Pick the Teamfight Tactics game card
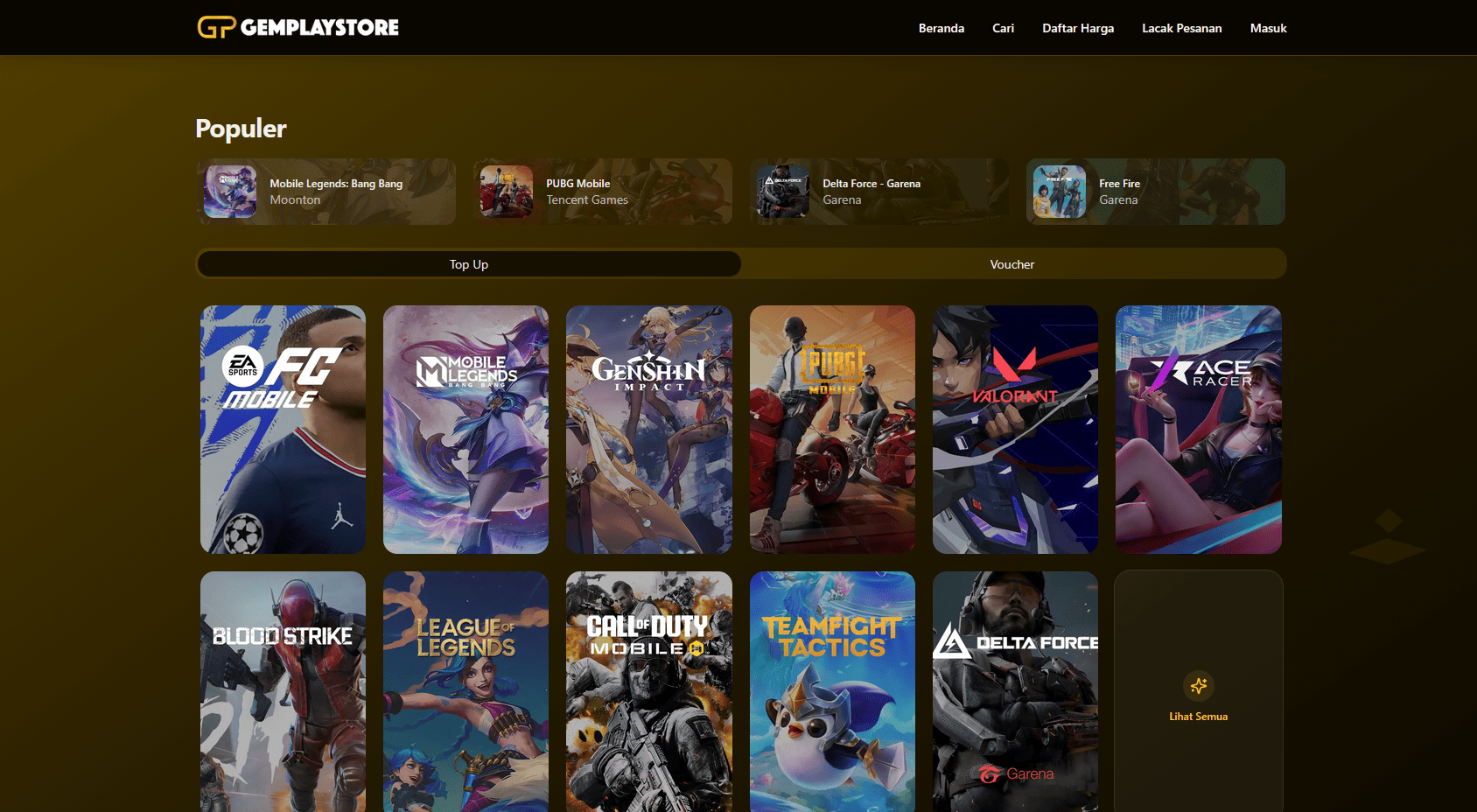The width and height of the screenshot is (1477, 812). tap(832, 691)
